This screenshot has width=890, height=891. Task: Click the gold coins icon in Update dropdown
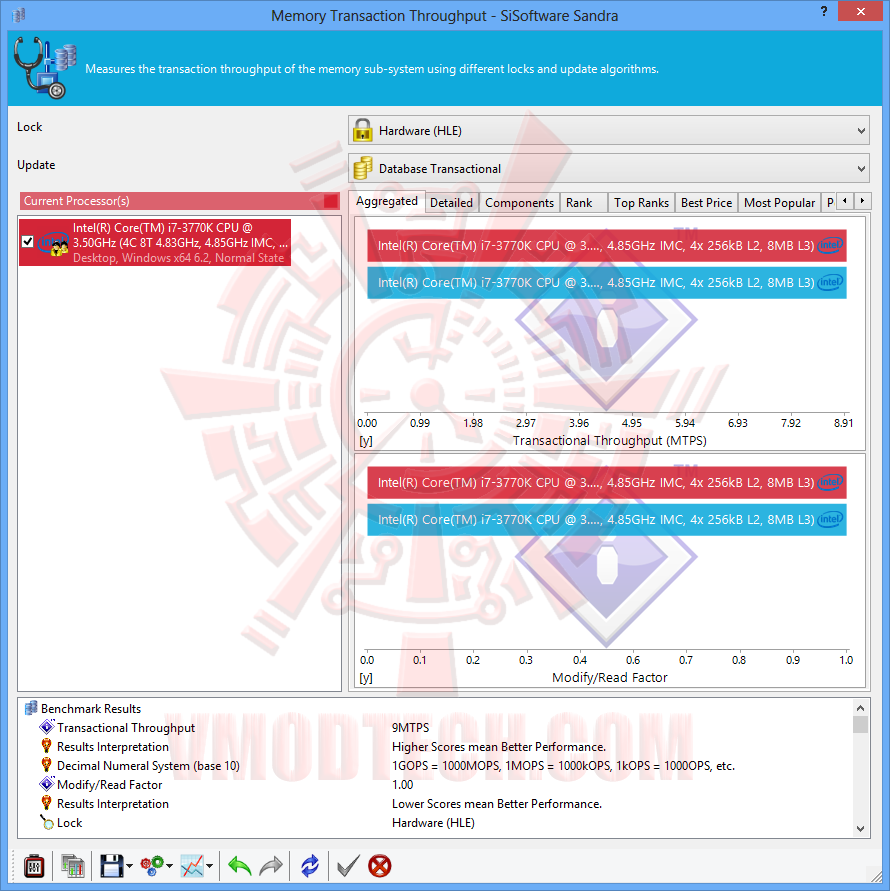click(x=363, y=168)
